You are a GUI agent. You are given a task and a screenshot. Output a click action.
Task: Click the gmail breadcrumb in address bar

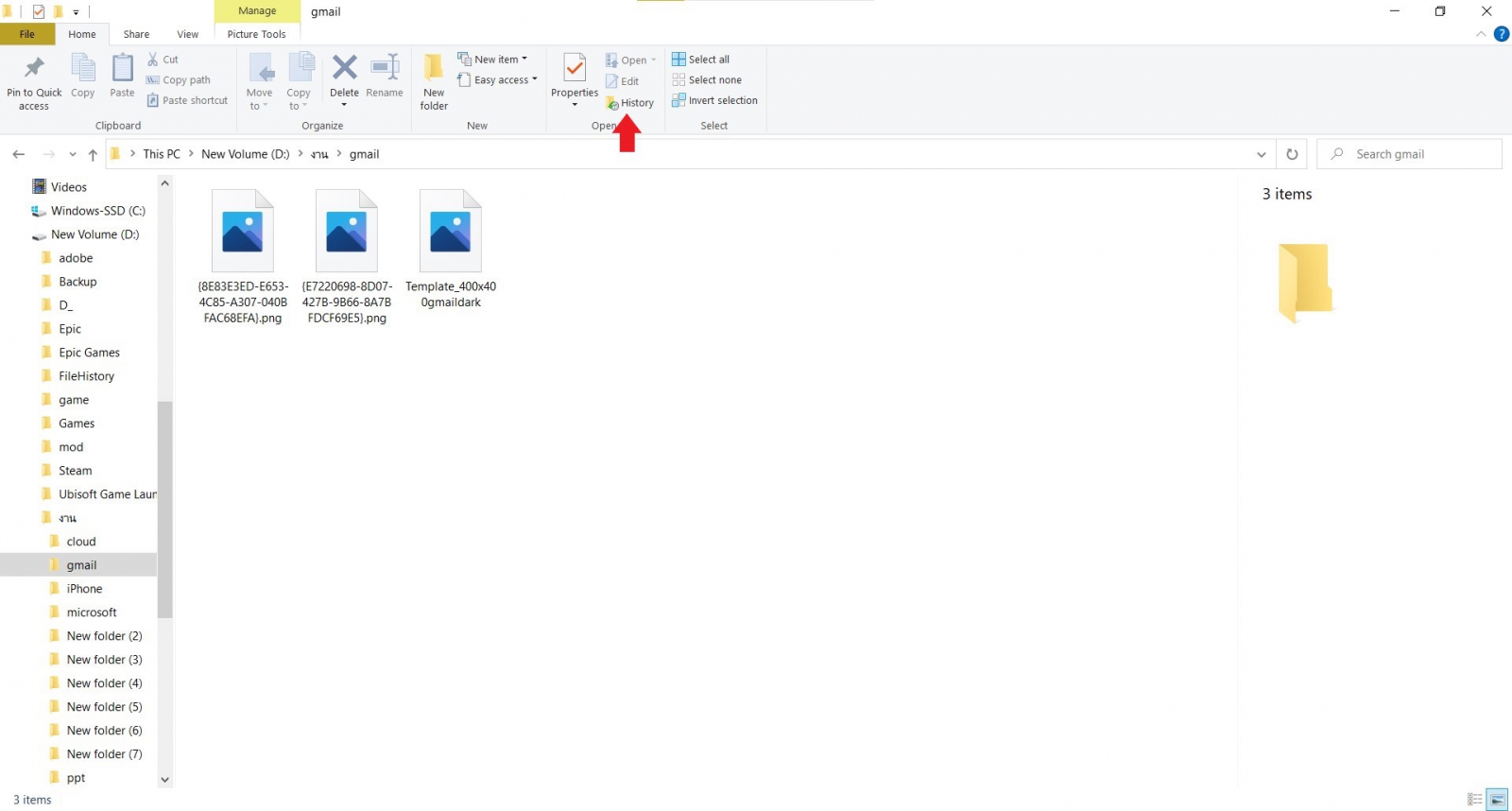364,154
